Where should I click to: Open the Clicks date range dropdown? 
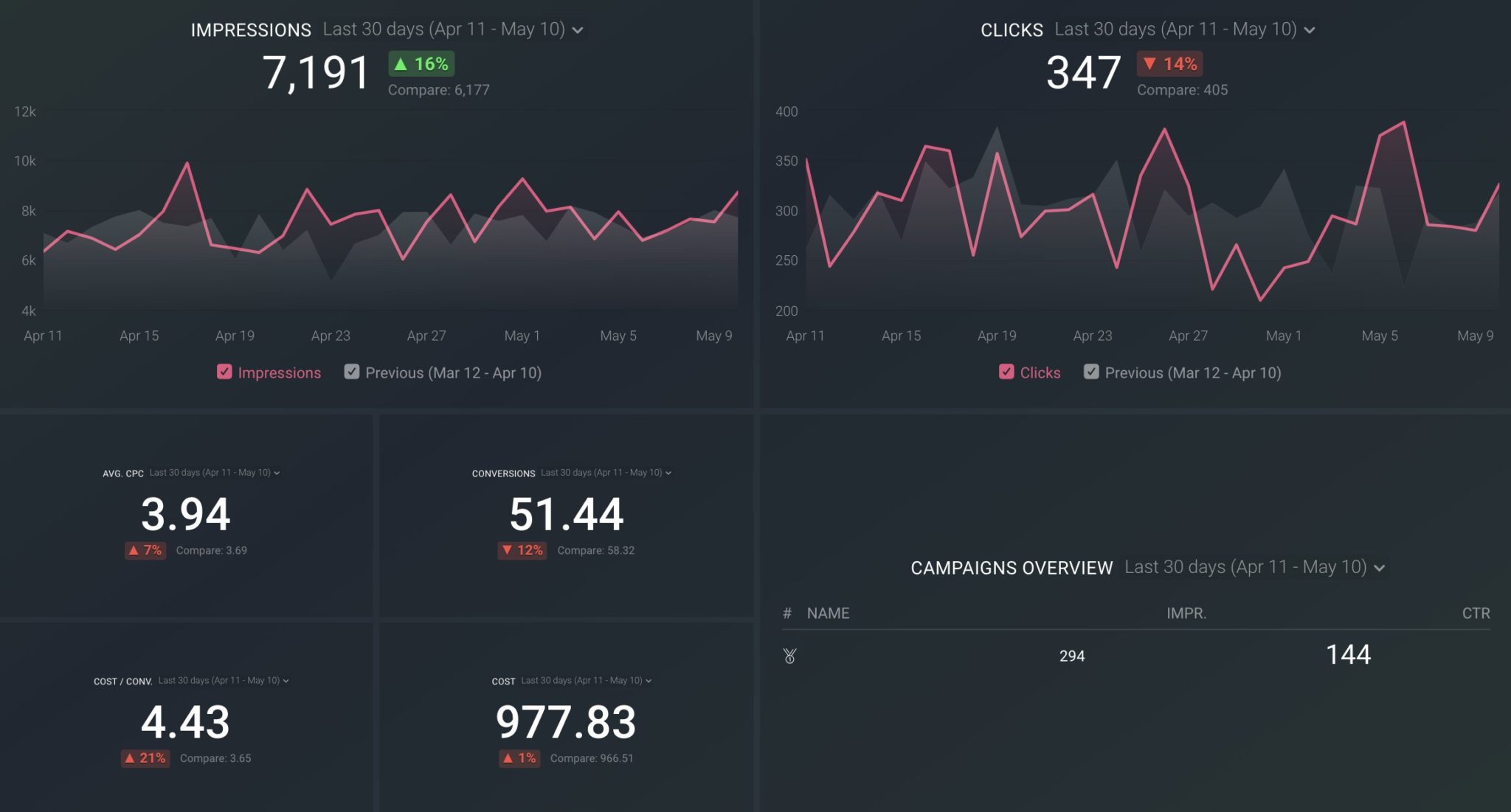coord(1310,30)
